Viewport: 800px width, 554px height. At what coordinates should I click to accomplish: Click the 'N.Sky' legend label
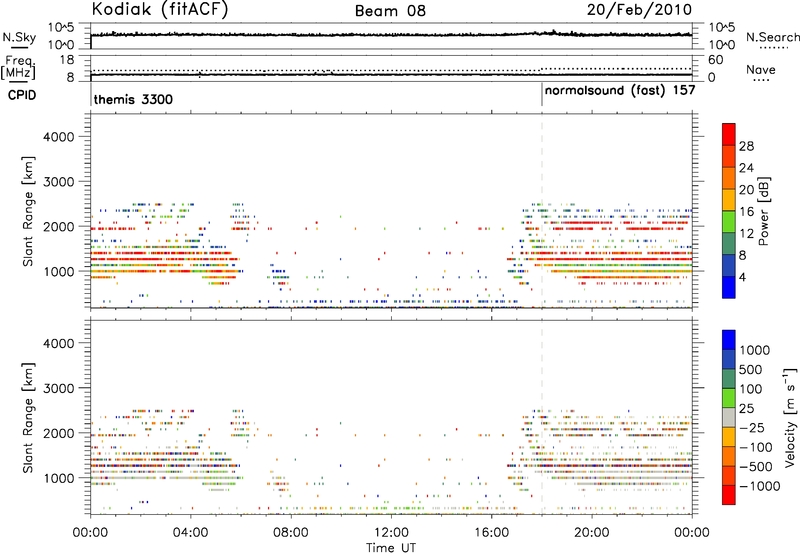click(19, 37)
